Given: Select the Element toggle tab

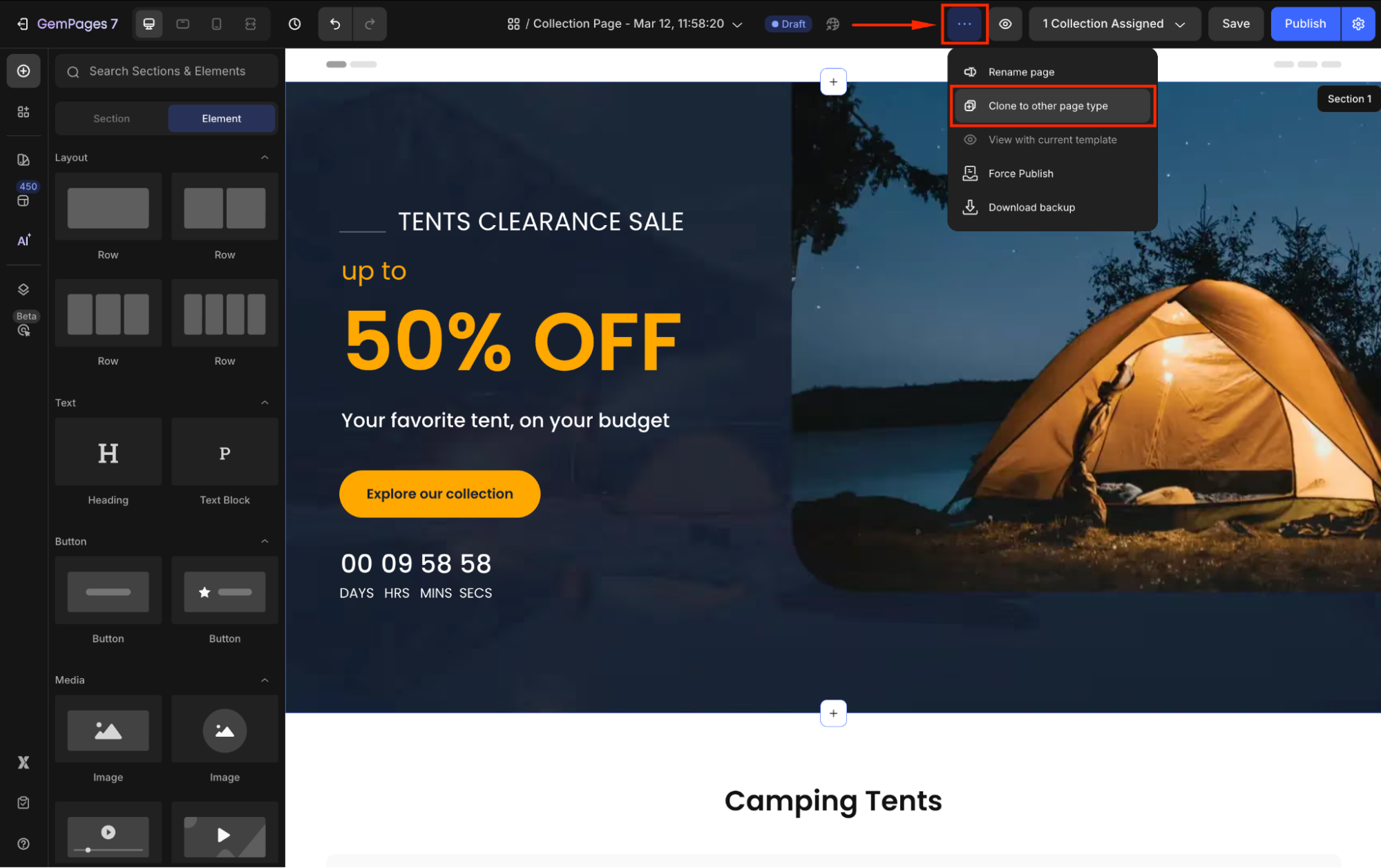Looking at the screenshot, I should point(221,119).
